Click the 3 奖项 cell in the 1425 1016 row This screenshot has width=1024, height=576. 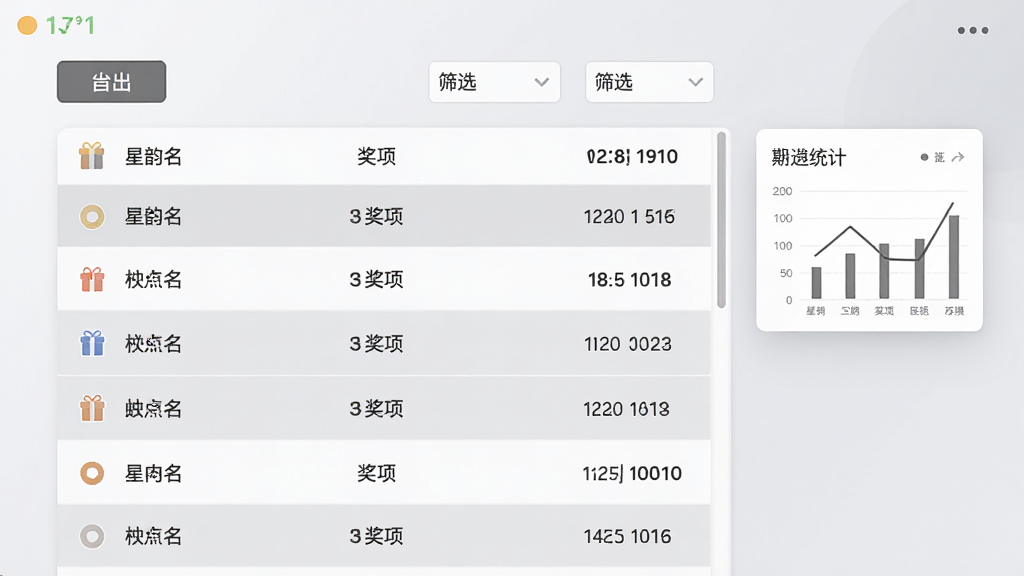376,536
